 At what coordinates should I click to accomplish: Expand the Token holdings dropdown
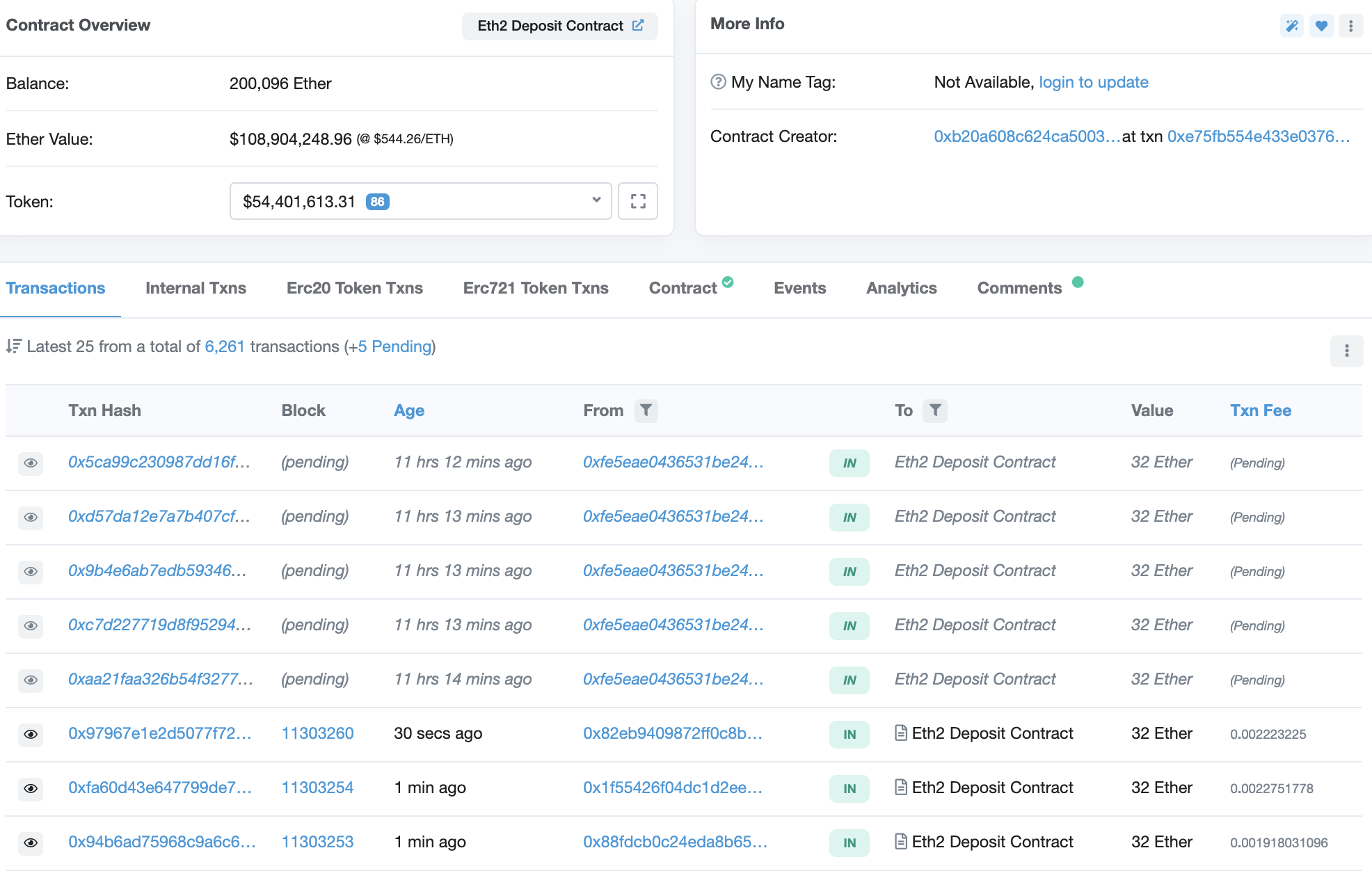coord(420,201)
